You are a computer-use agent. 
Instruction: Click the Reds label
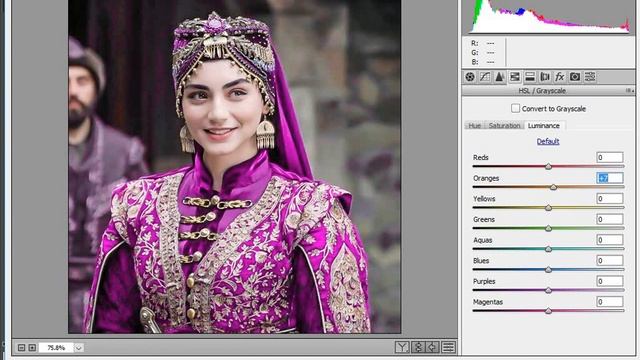pyautogui.click(x=480, y=158)
